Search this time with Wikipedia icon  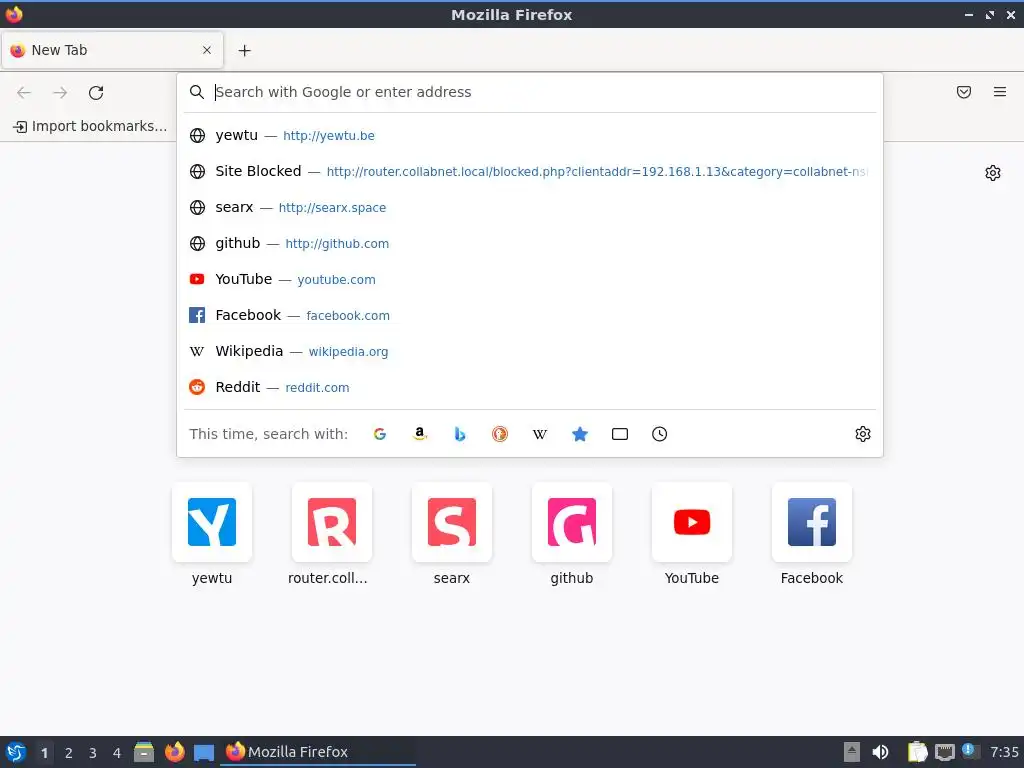tap(539, 434)
